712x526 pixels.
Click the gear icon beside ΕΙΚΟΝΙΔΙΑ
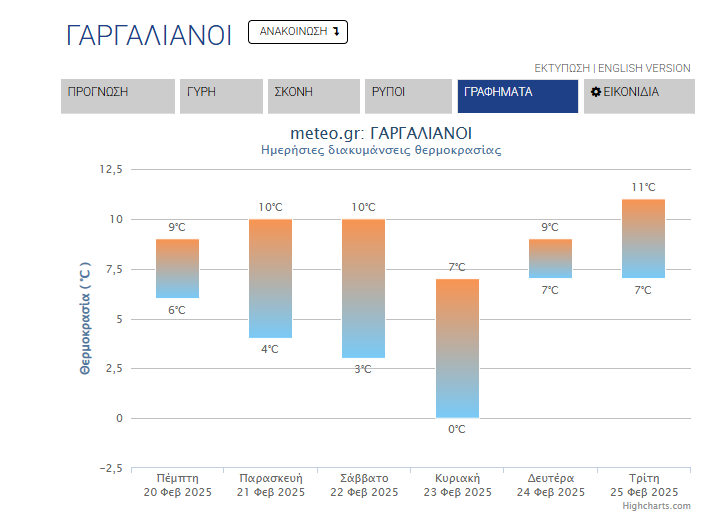(x=595, y=92)
